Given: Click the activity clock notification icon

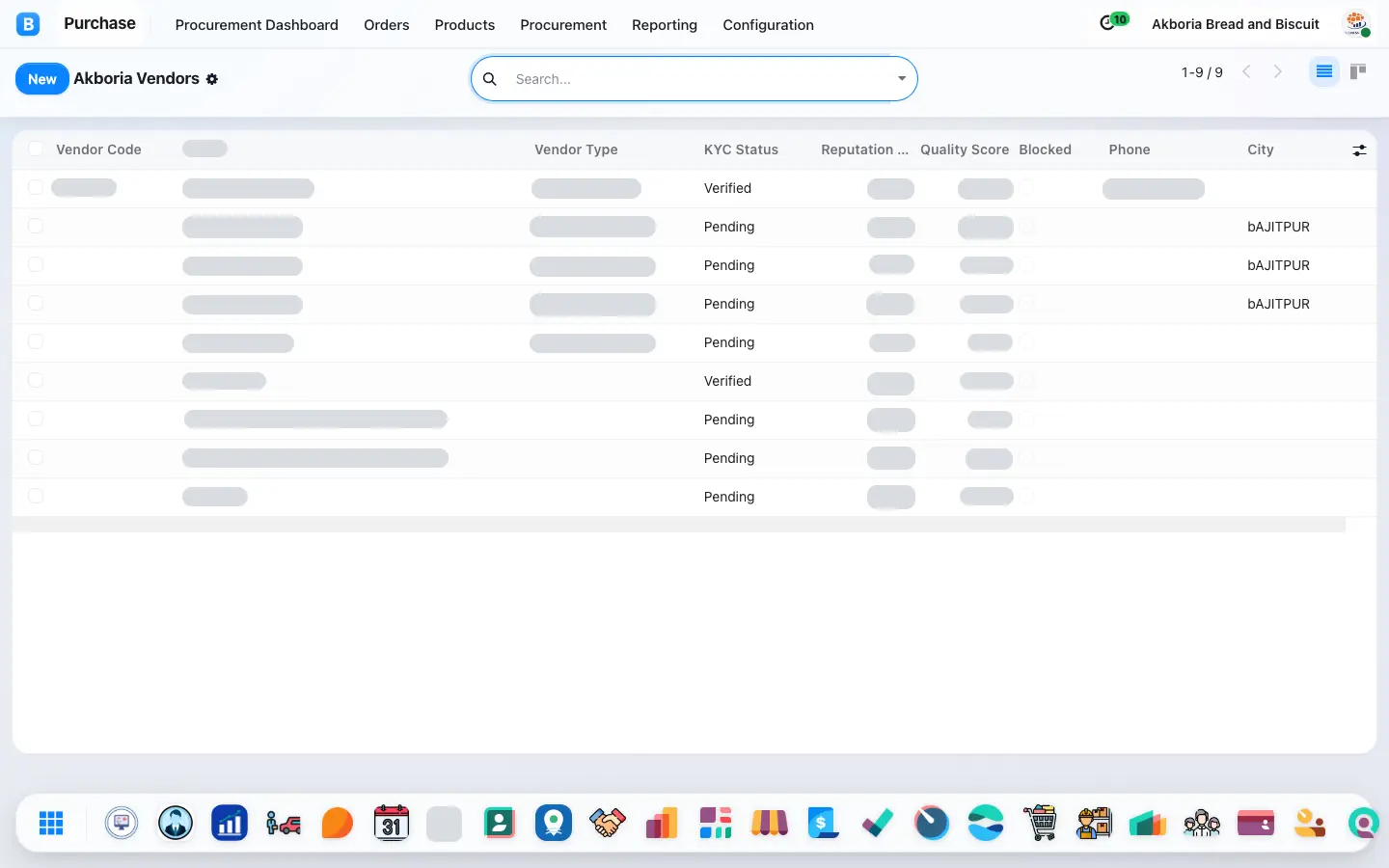Looking at the screenshot, I should [1107, 23].
